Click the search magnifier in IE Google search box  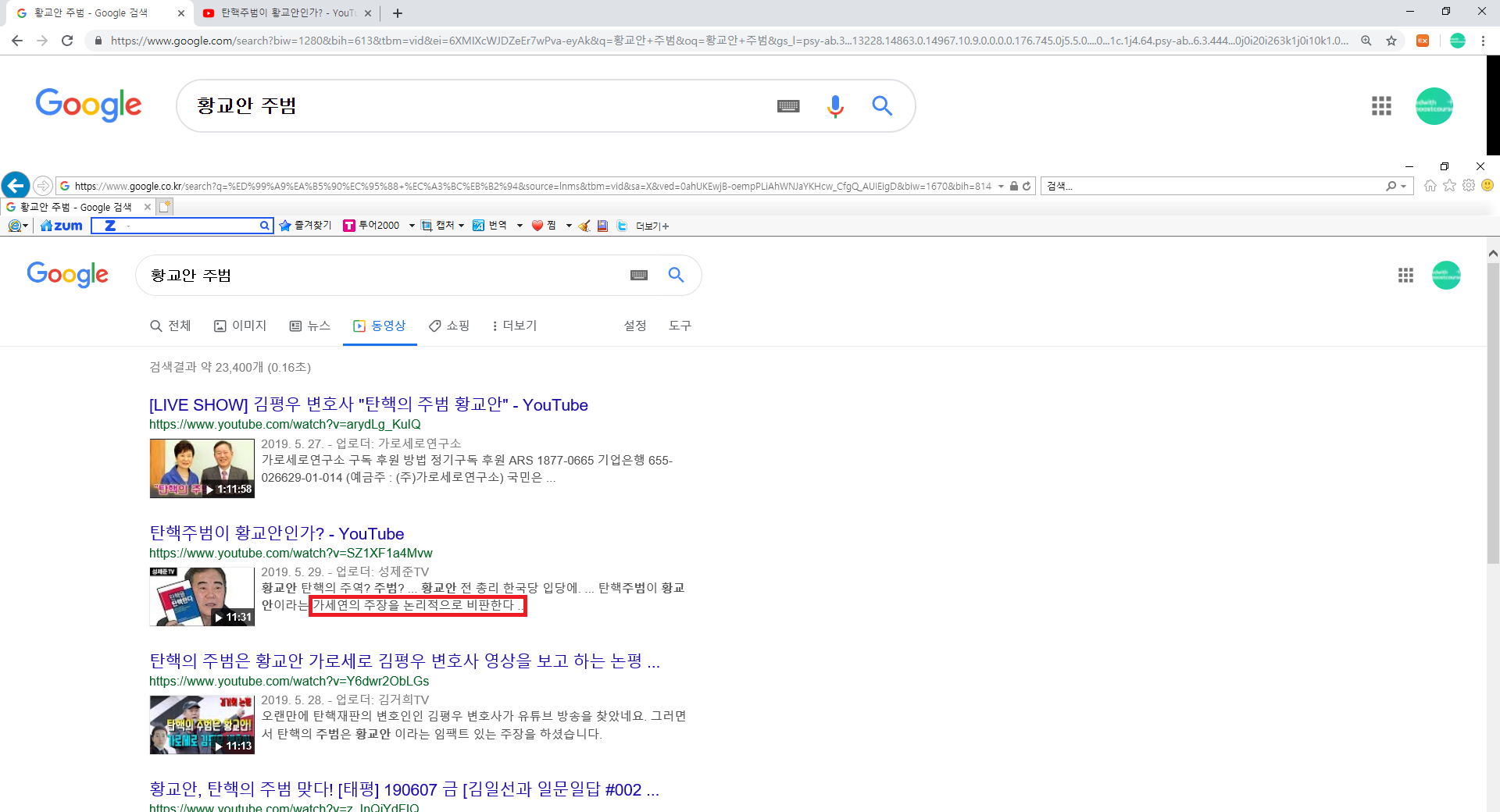pos(677,275)
